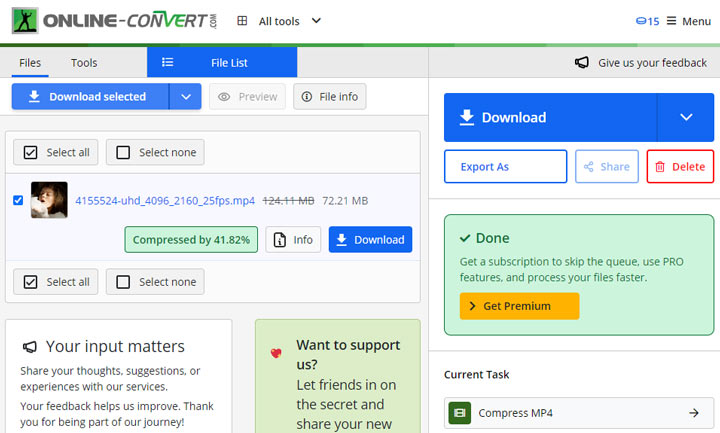This screenshot has width=720, height=433.
Task: Click the red Delete button
Action: click(680, 167)
